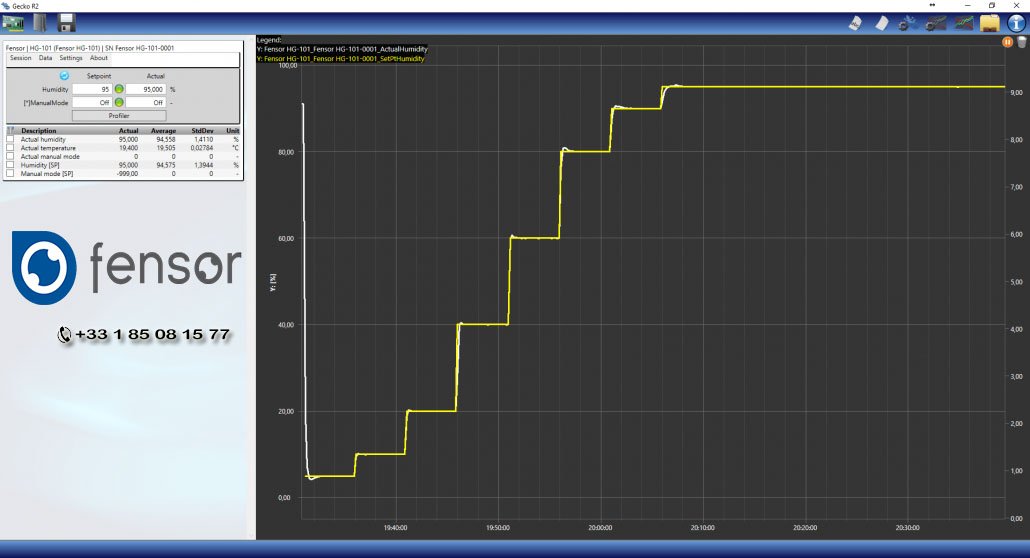The image size is (1030, 558).
Task: Open the gear with blue arrow icon
Action: pos(907,24)
